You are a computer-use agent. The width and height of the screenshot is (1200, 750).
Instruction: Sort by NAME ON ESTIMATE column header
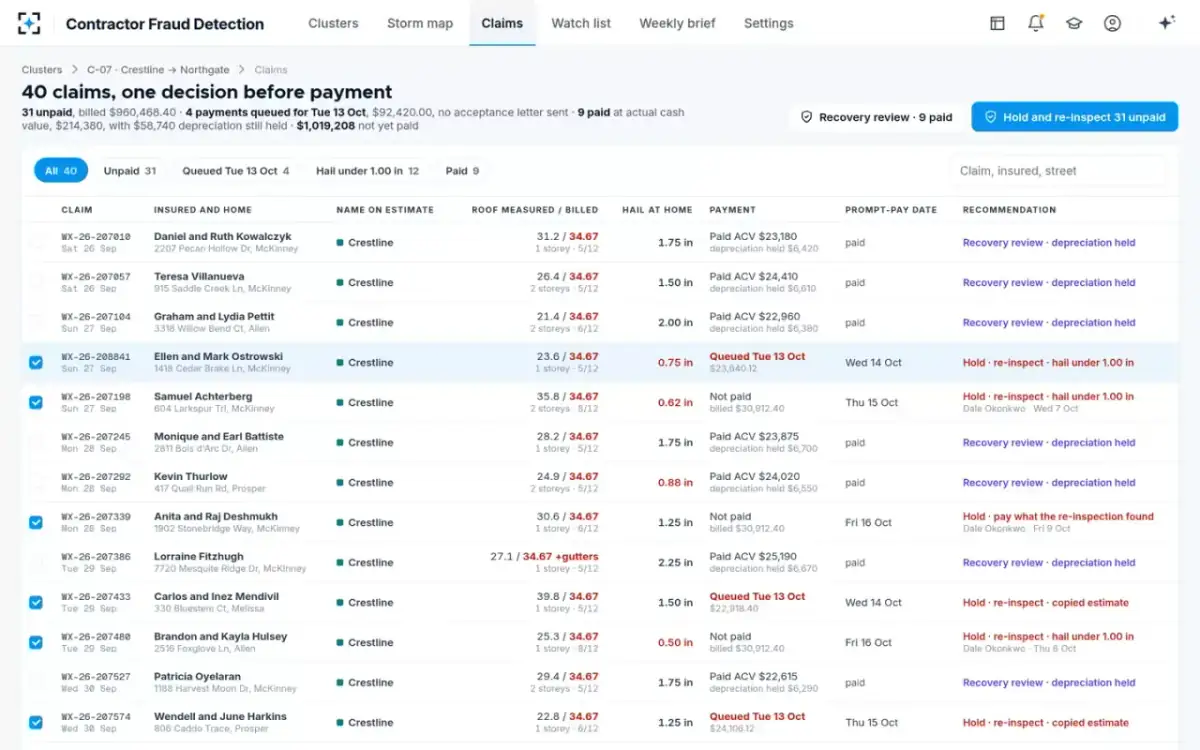[x=385, y=210]
